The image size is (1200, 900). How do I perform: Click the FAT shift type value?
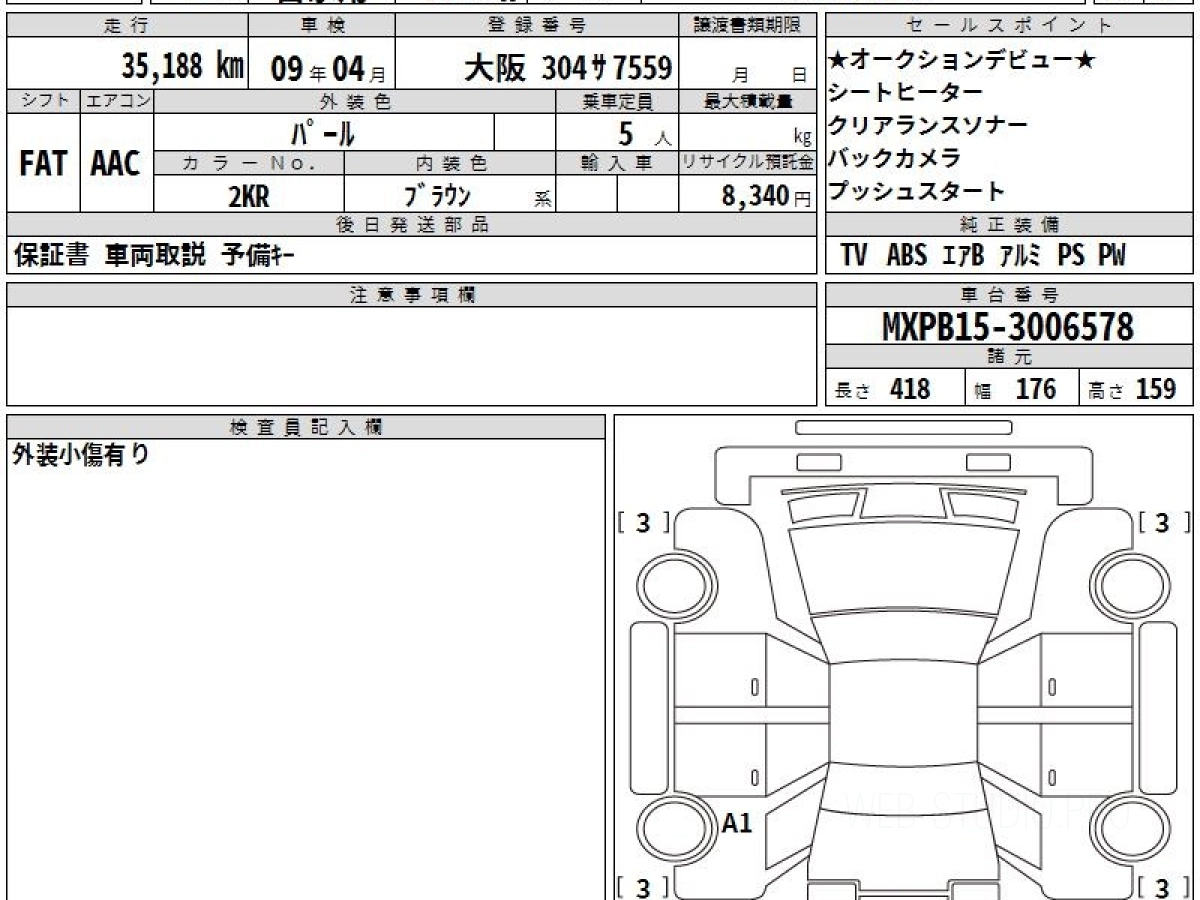[x=43, y=163]
